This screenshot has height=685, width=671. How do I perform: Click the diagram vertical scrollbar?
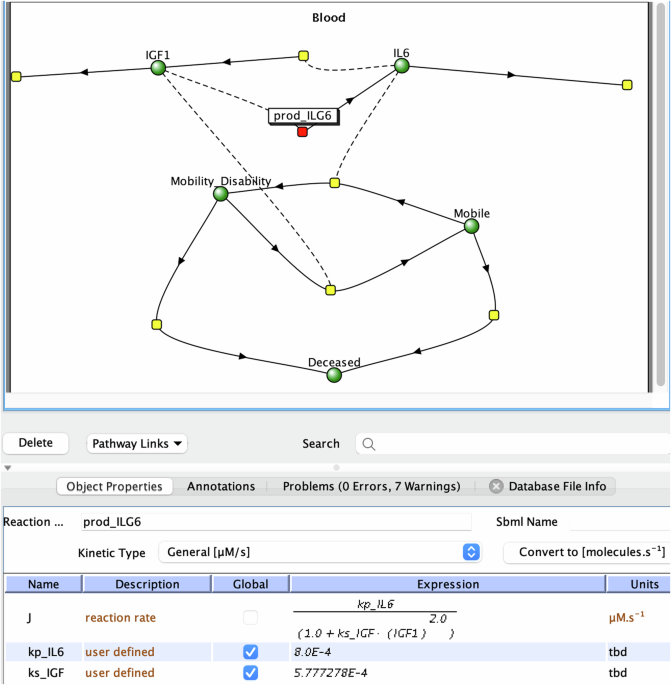point(659,200)
